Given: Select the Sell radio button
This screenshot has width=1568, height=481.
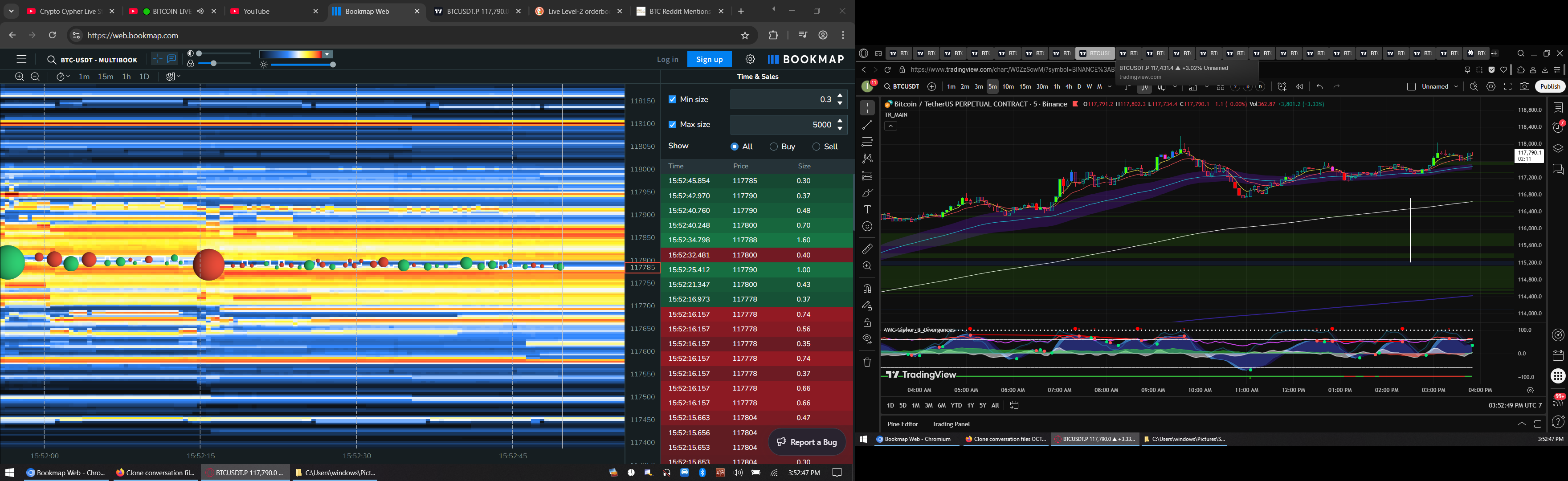Looking at the screenshot, I should 816,147.
